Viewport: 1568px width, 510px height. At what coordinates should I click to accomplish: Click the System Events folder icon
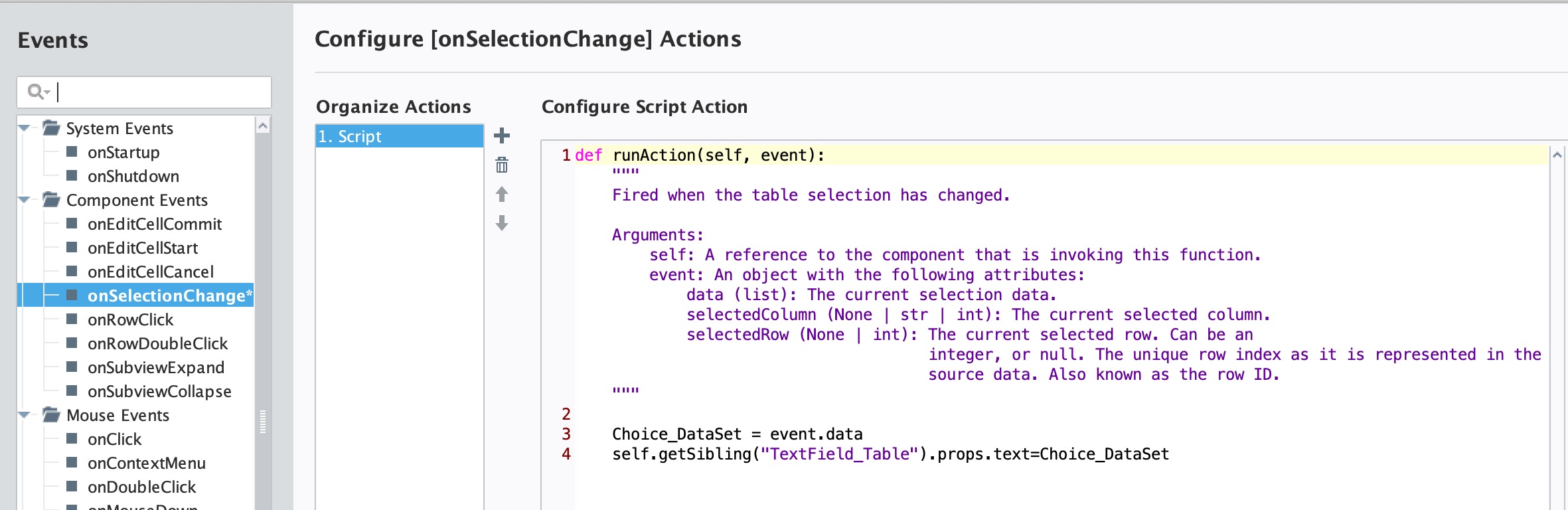coord(52,127)
